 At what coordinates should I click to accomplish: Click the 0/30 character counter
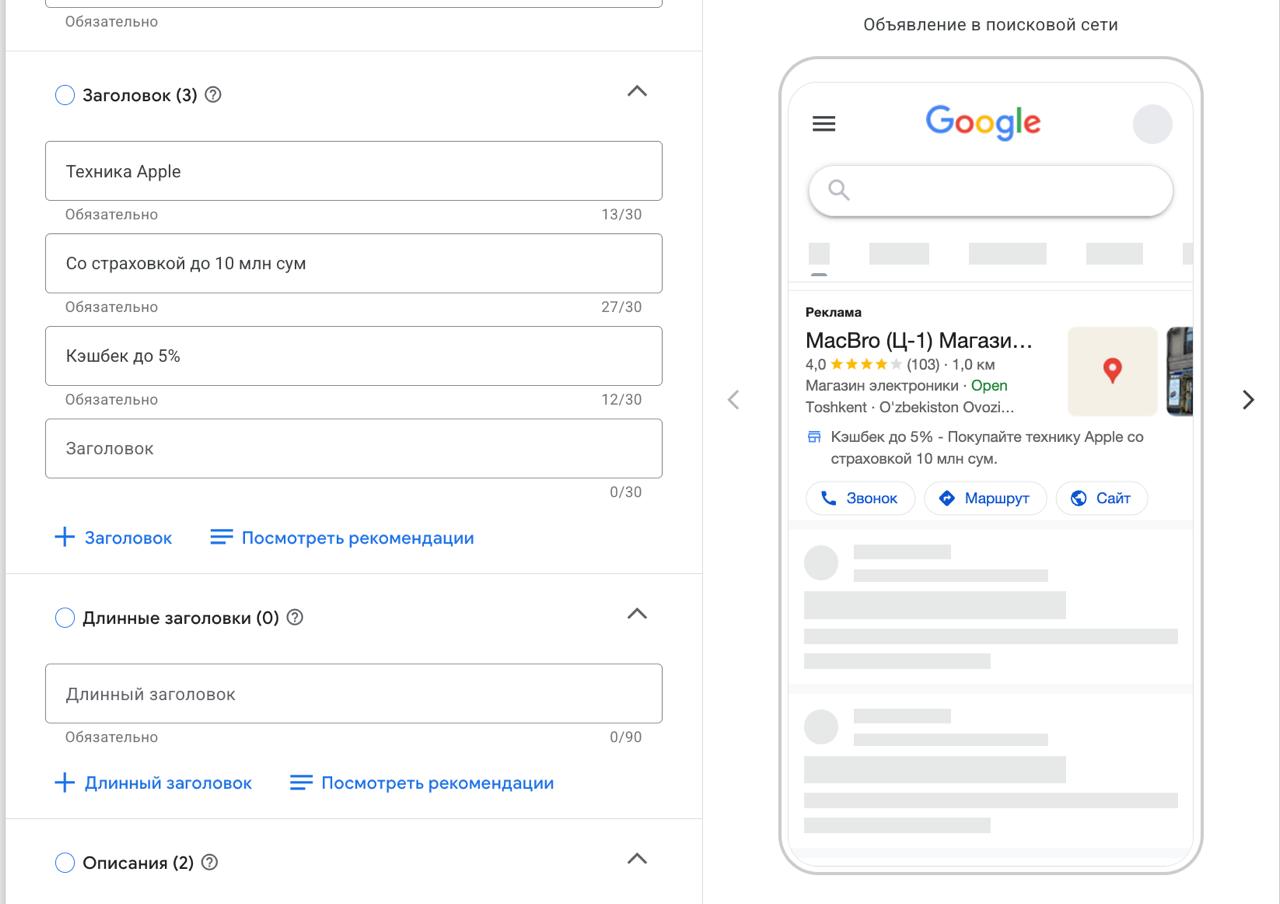pos(626,492)
